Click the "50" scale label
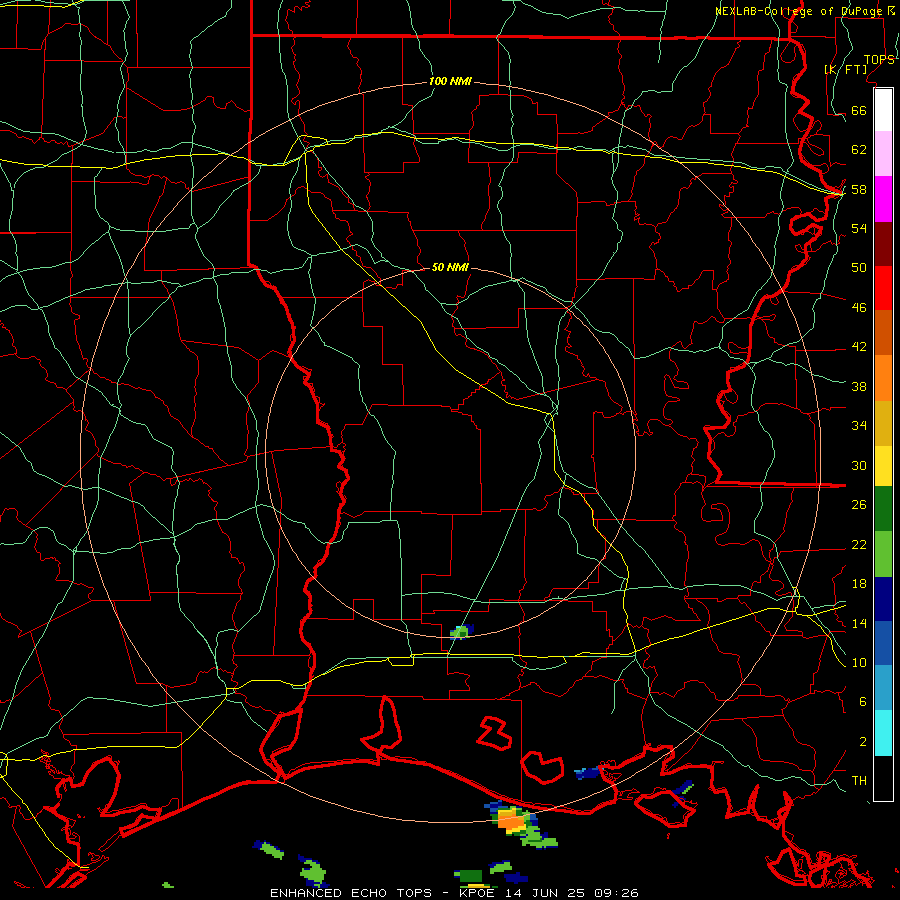Viewport: 900px width, 900px height. point(859,267)
